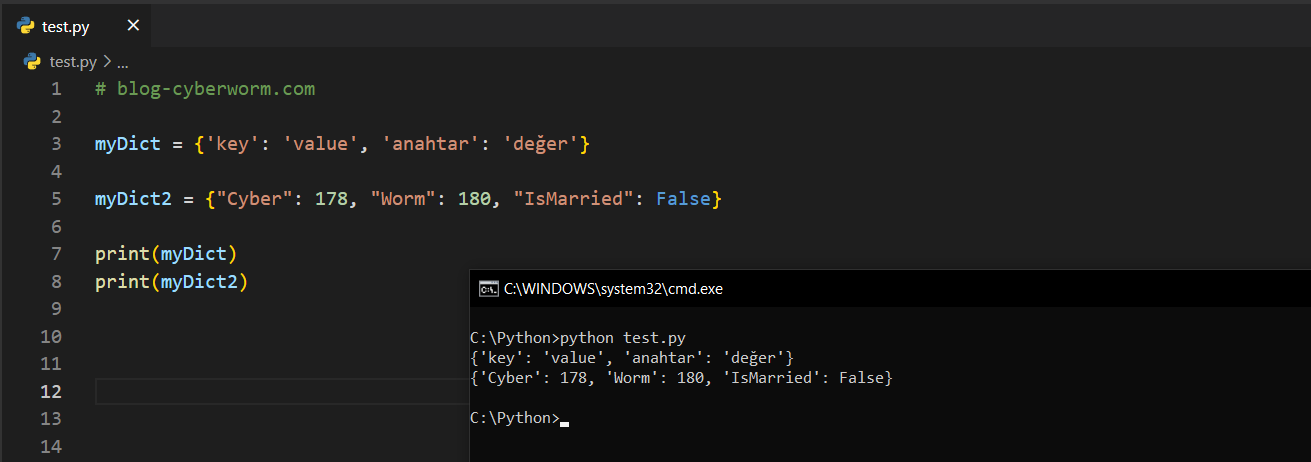Select the test.py tab label
Image resolution: width=1311 pixels, height=462 pixels.
66,26
